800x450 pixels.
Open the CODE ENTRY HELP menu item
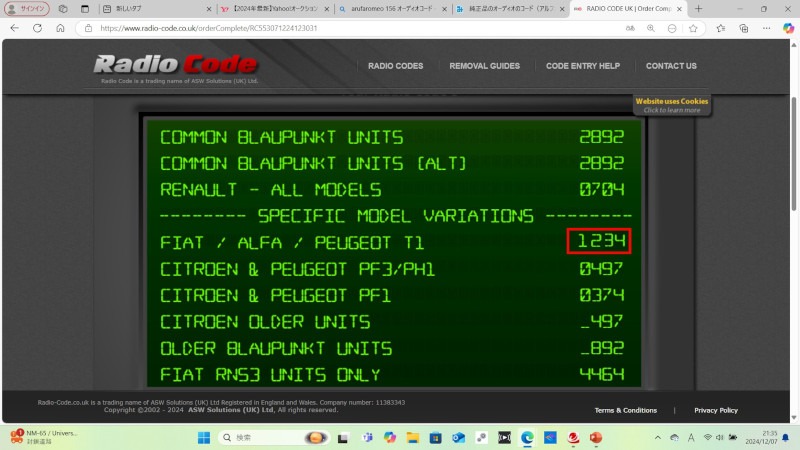pos(583,66)
